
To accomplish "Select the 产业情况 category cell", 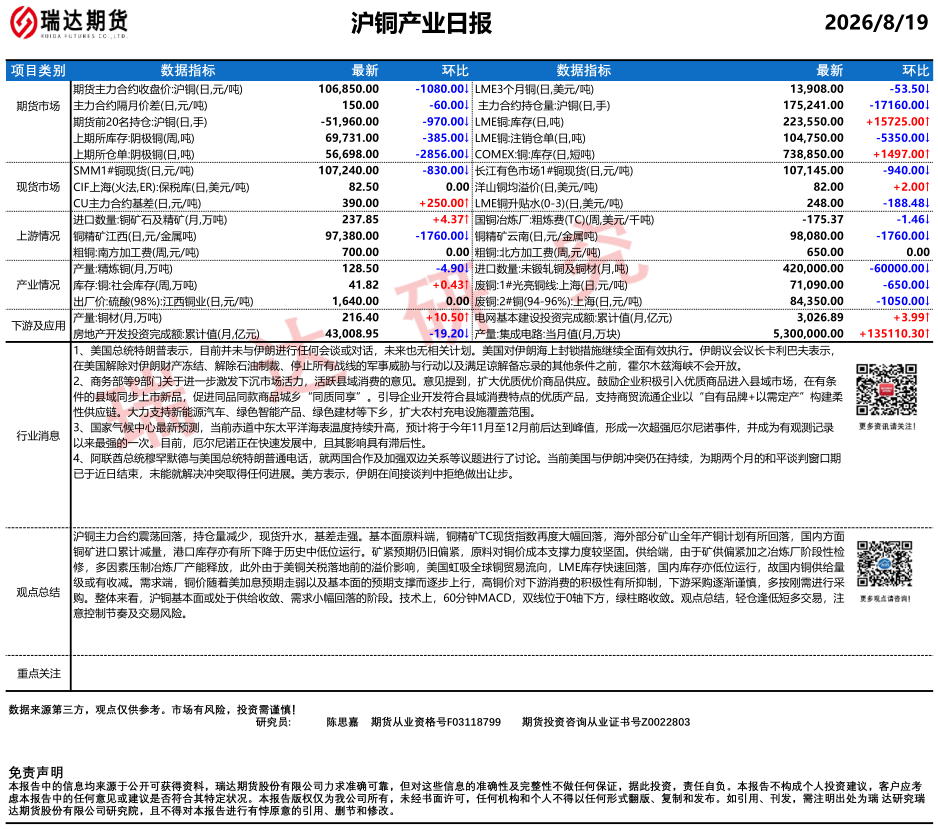I will (38, 285).
